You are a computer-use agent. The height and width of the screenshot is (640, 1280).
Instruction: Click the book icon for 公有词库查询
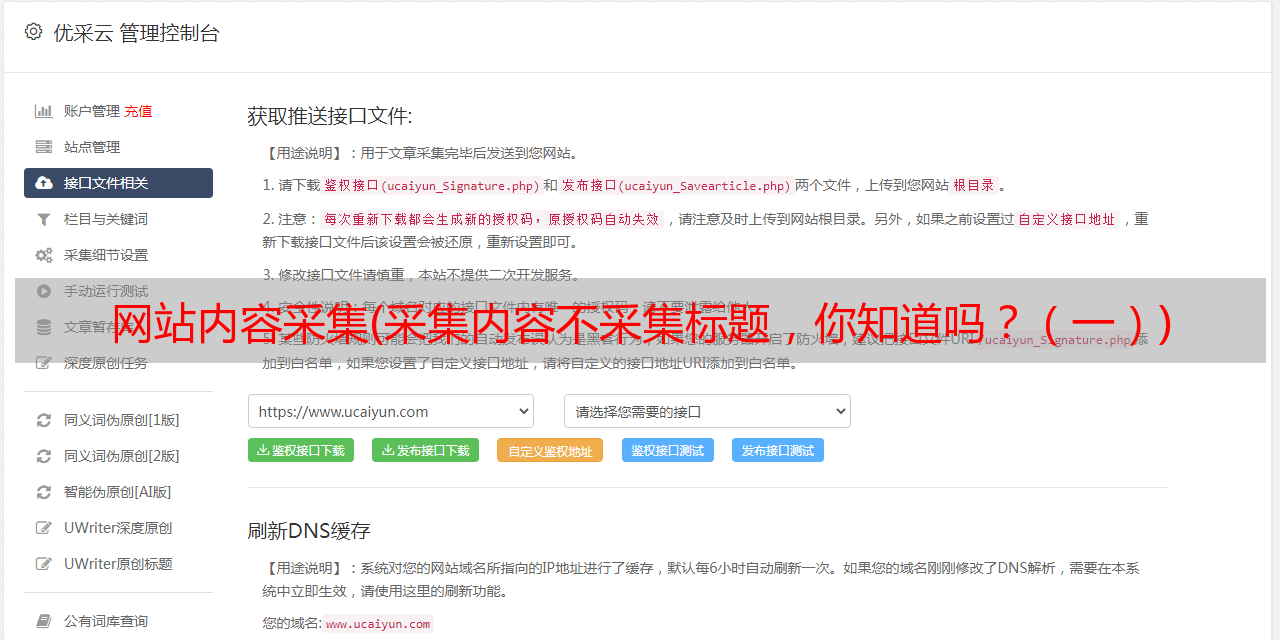click(x=44, y=621)
